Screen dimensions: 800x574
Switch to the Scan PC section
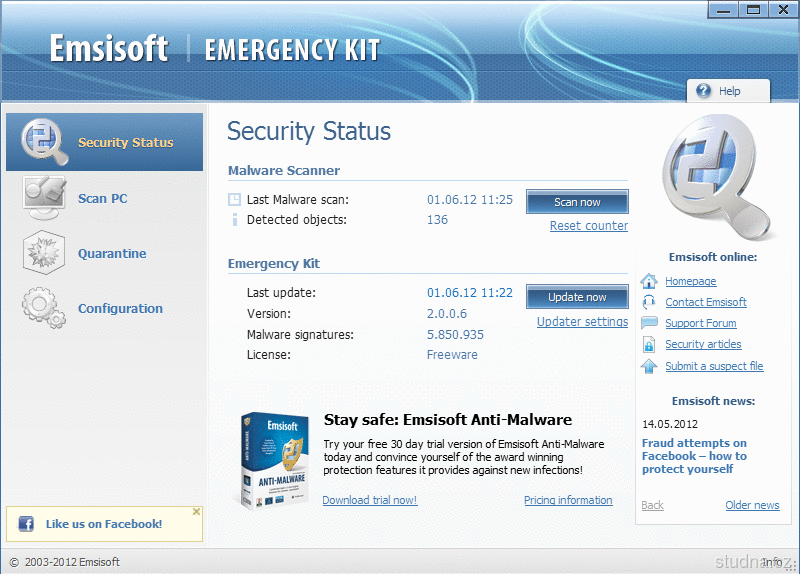coord(102,198)
